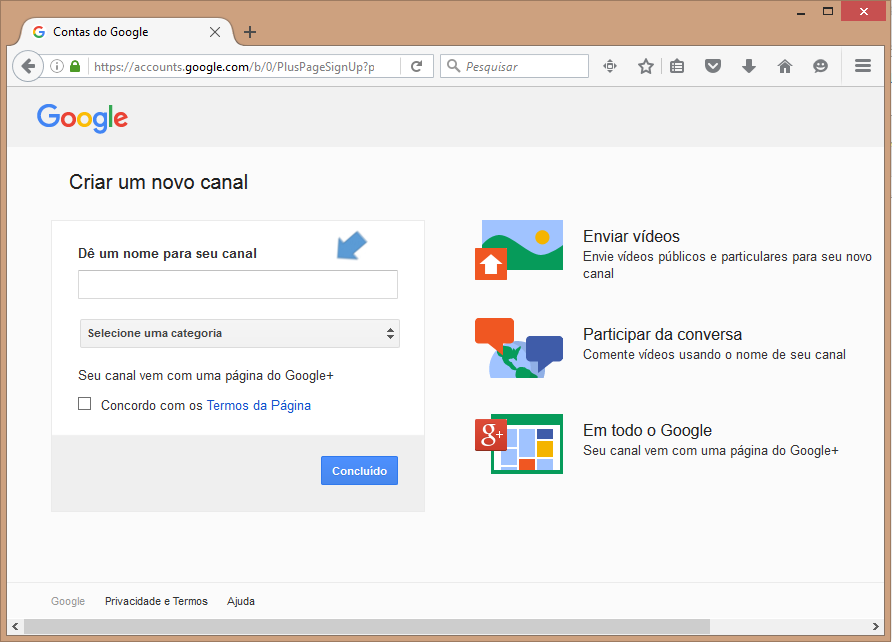
Task: Open the Ajuda footer link
Action: pyautogui.click(x=241, y=601)
